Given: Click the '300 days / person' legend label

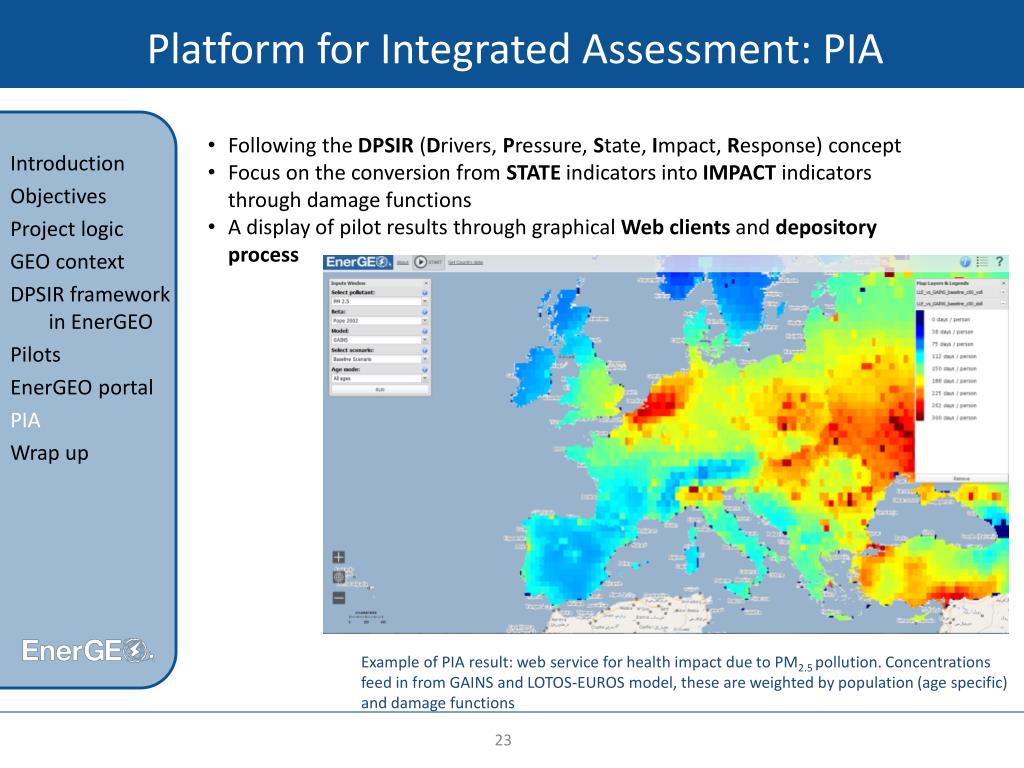Looking at the screenshot, I should 953,418.
